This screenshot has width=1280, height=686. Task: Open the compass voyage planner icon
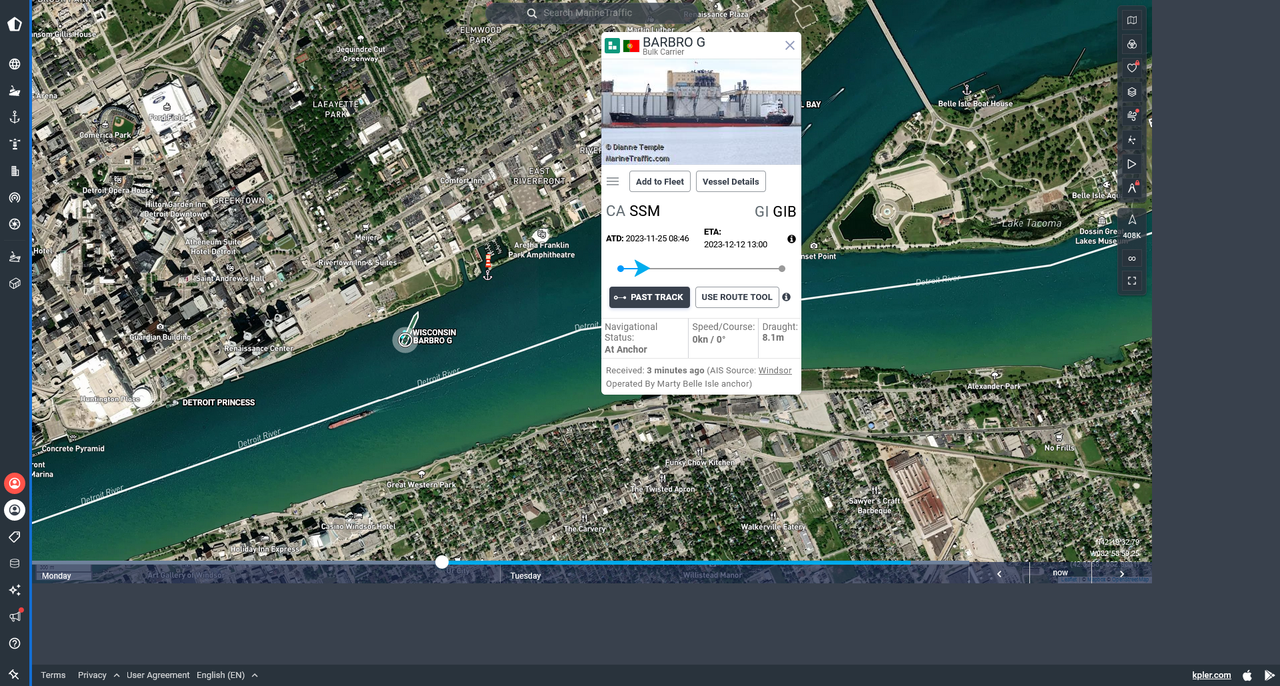pyautogui.click(x=15, y=224)
